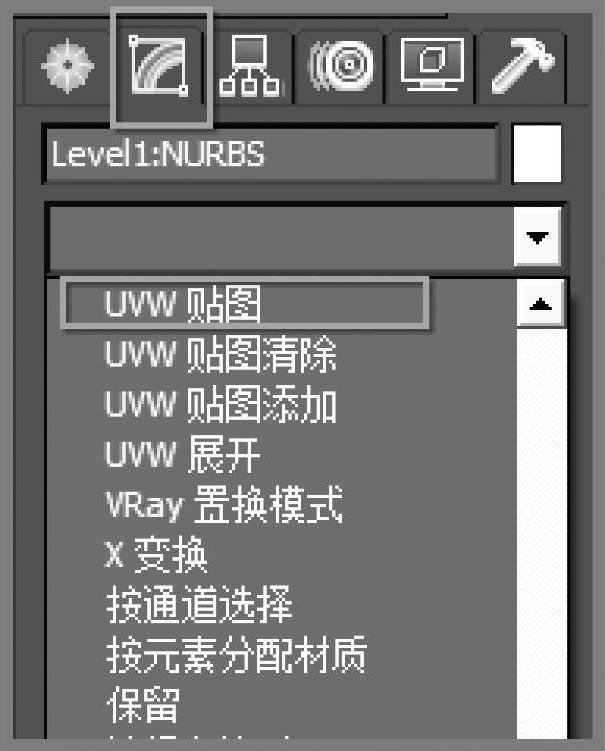605x751 pixels.
Task: Click the modifier list scrollbar track
Action: click(x=541, y=532)
